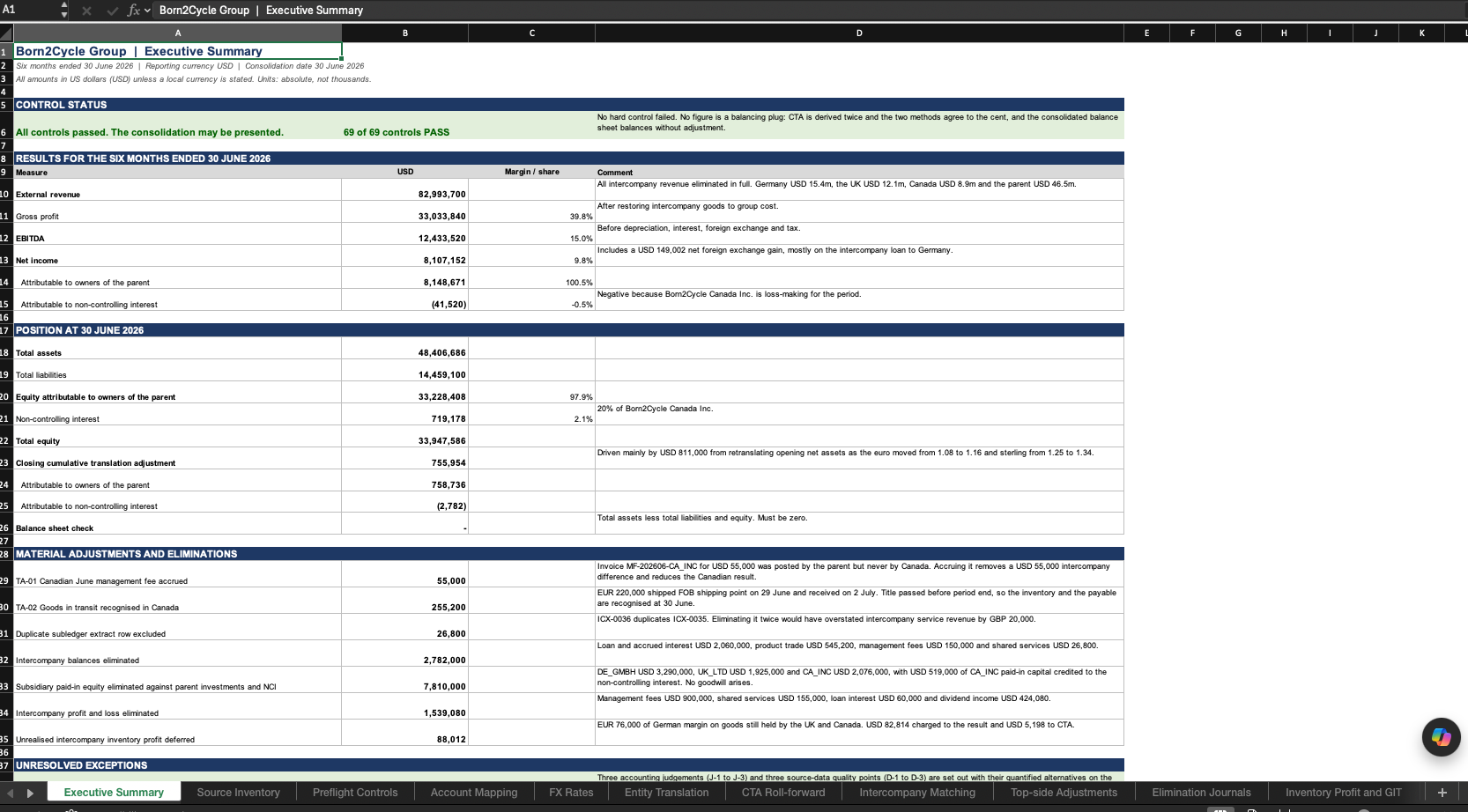Select column E header

point(1146,33)
